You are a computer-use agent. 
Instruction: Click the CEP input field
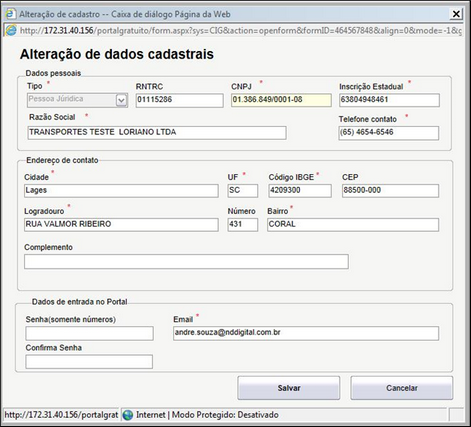coord(390,191)
